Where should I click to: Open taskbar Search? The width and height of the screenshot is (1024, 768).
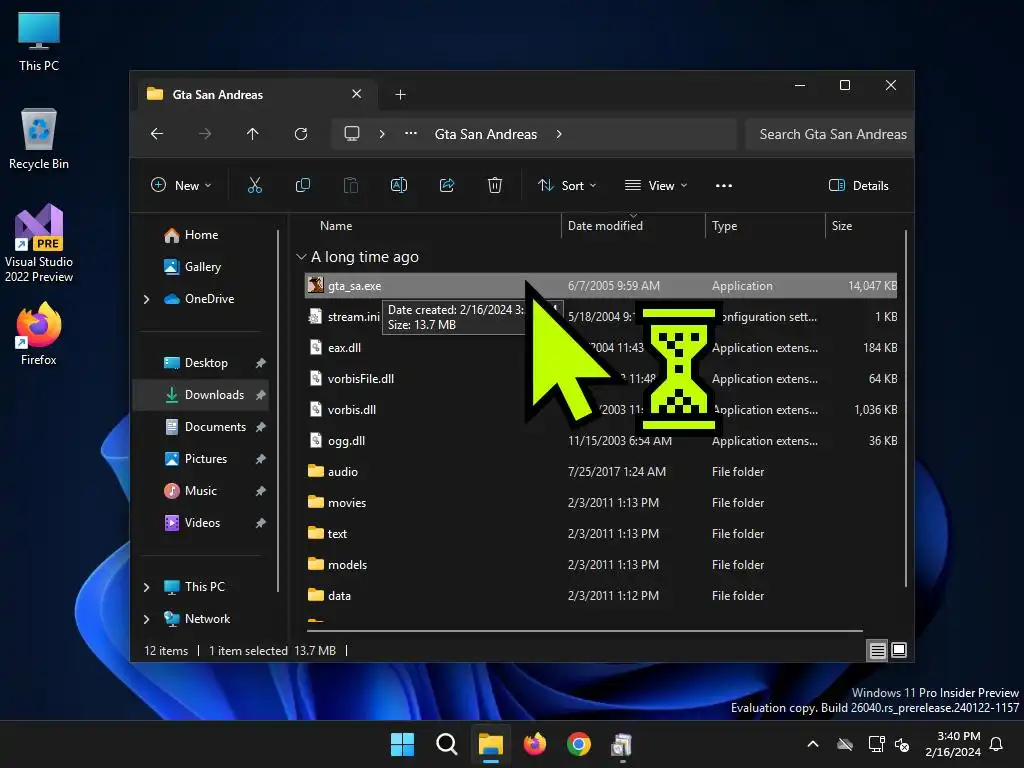point(447,744)
